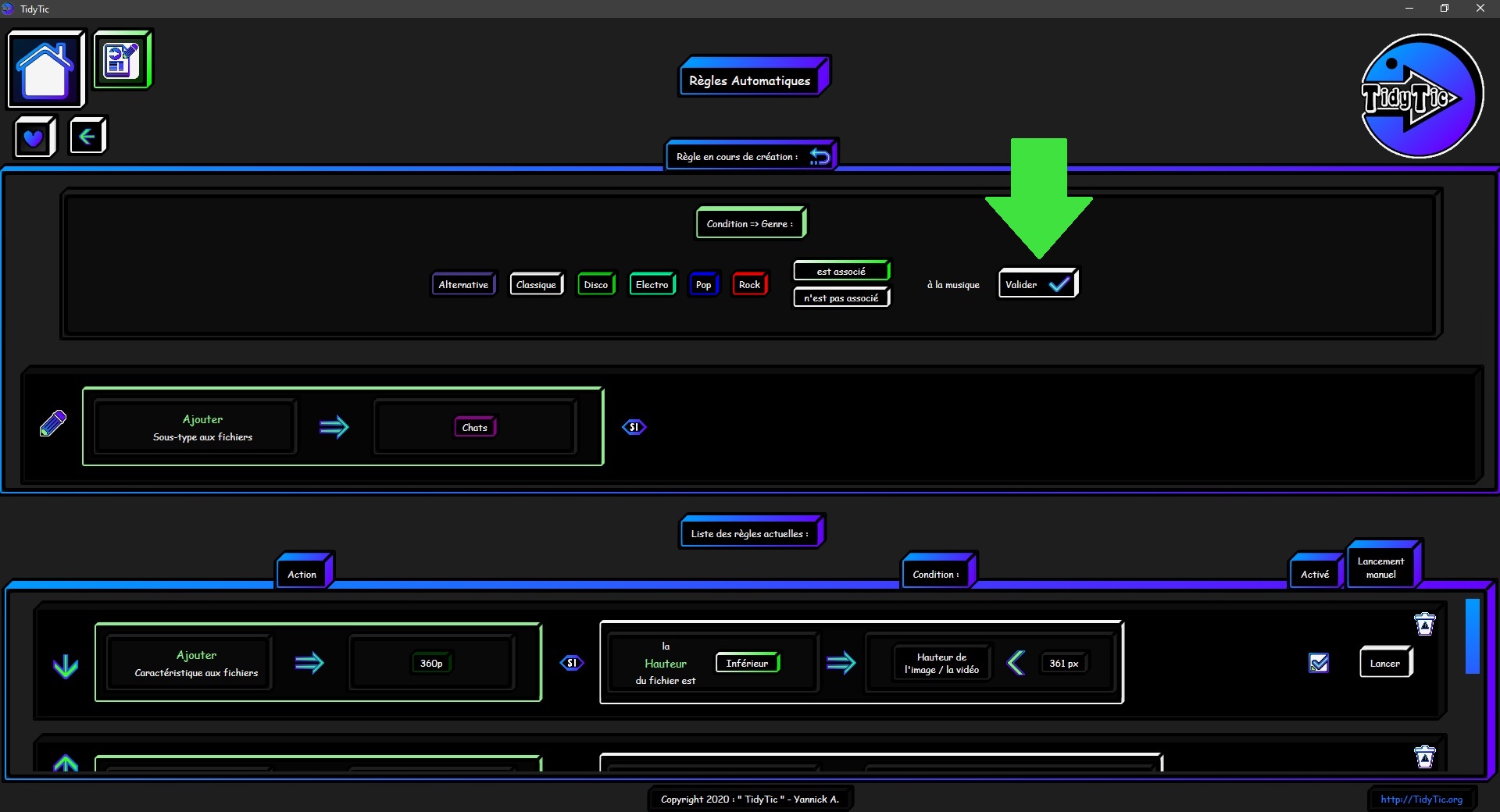Screen dimensions: 1500x812
Task: Click the pencil edit icon beside the Ajouter rule
Action: pyautogui.click(x=53, y=424)
